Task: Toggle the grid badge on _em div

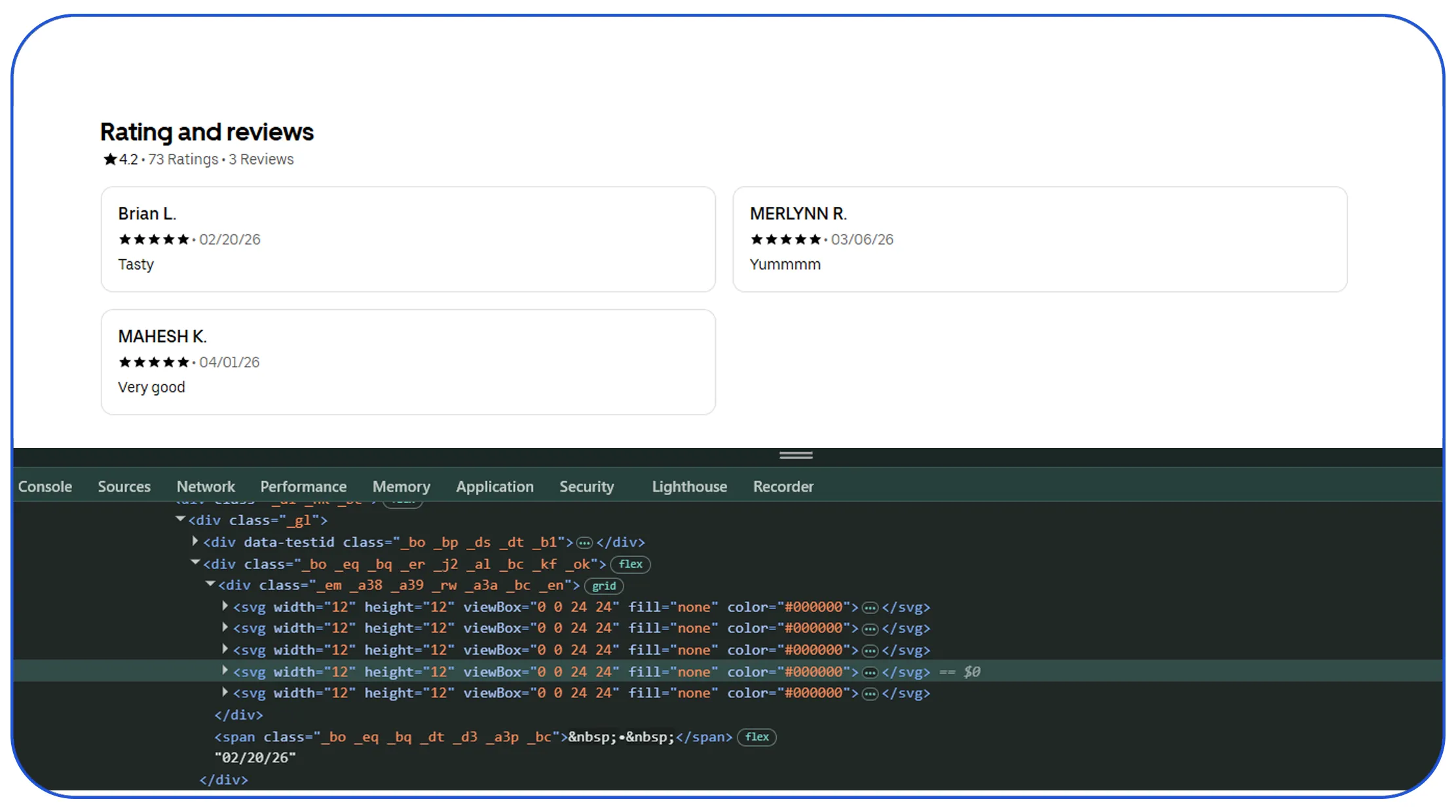Action: (x=603, y=586)
